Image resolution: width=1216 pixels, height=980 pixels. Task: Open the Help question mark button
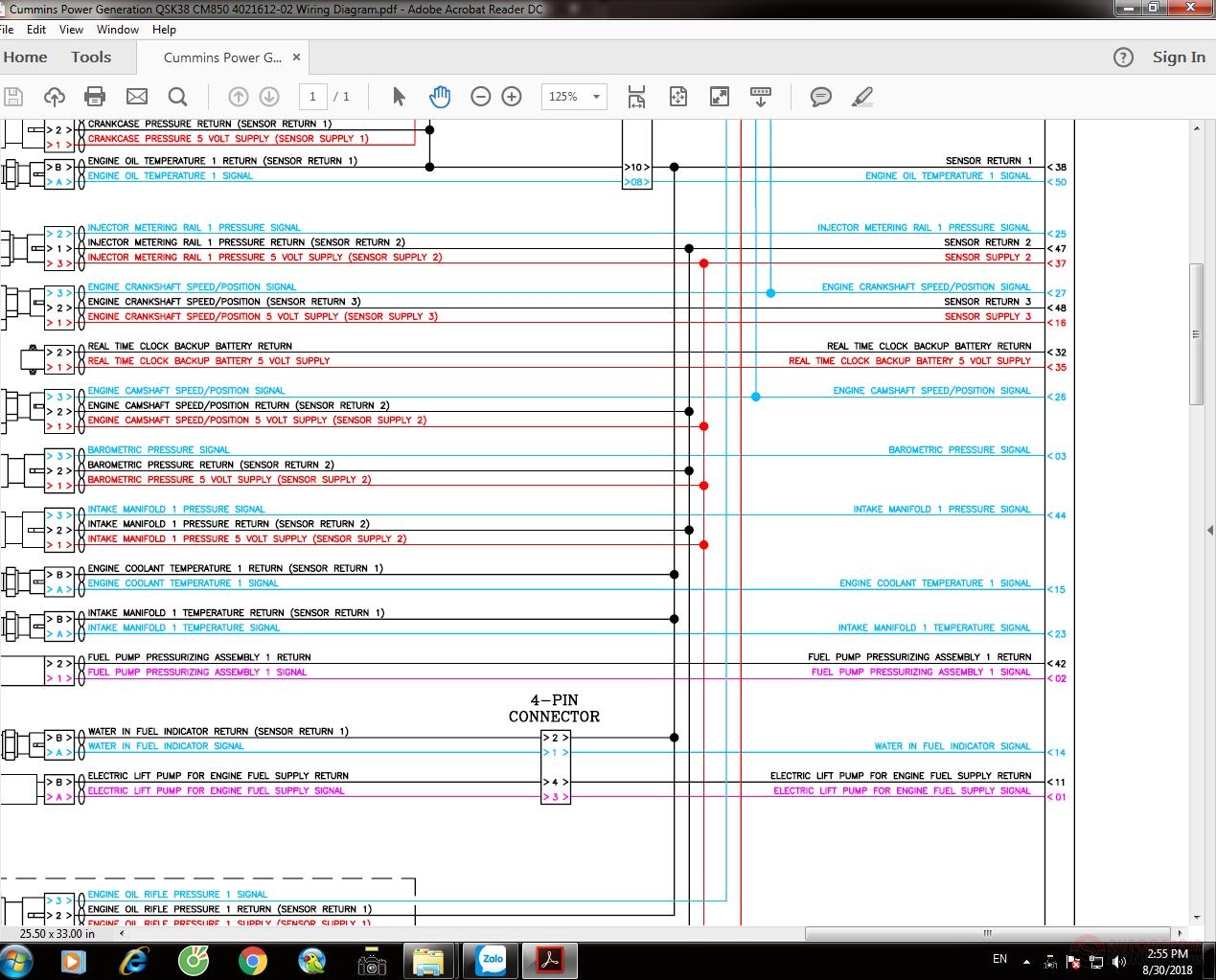[x=1123, y=57]
